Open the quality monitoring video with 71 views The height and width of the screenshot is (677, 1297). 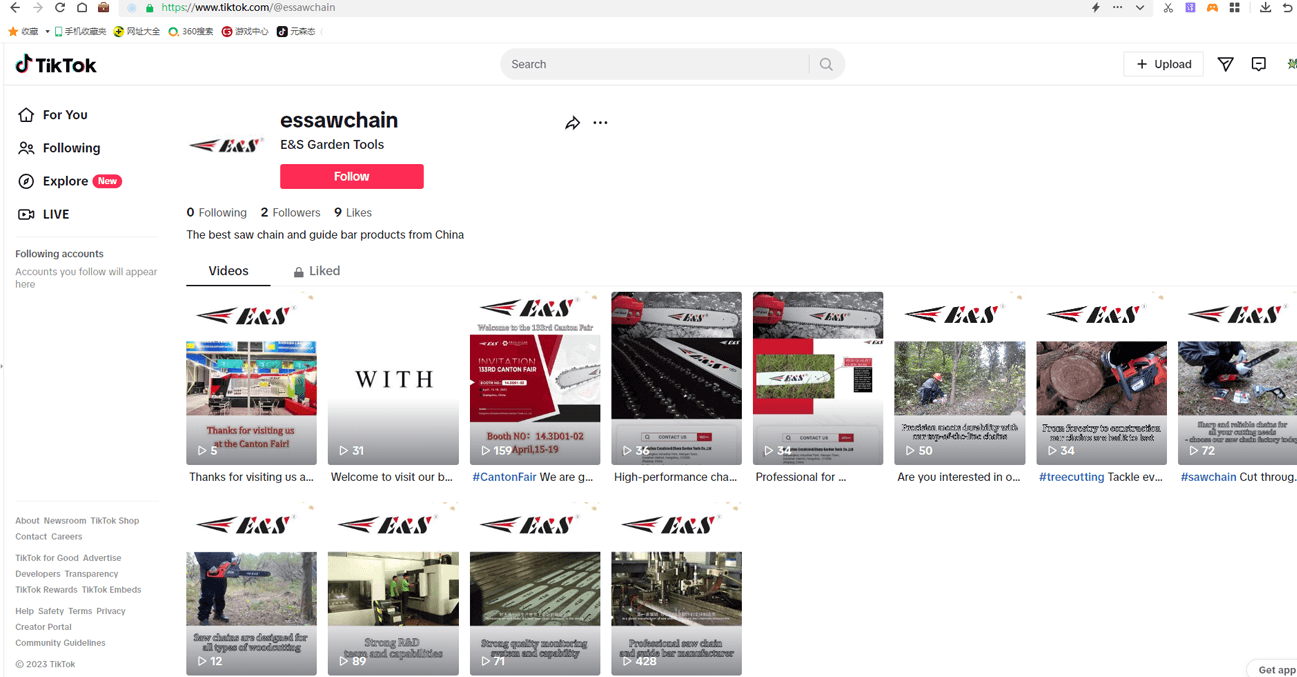(535, 589)
